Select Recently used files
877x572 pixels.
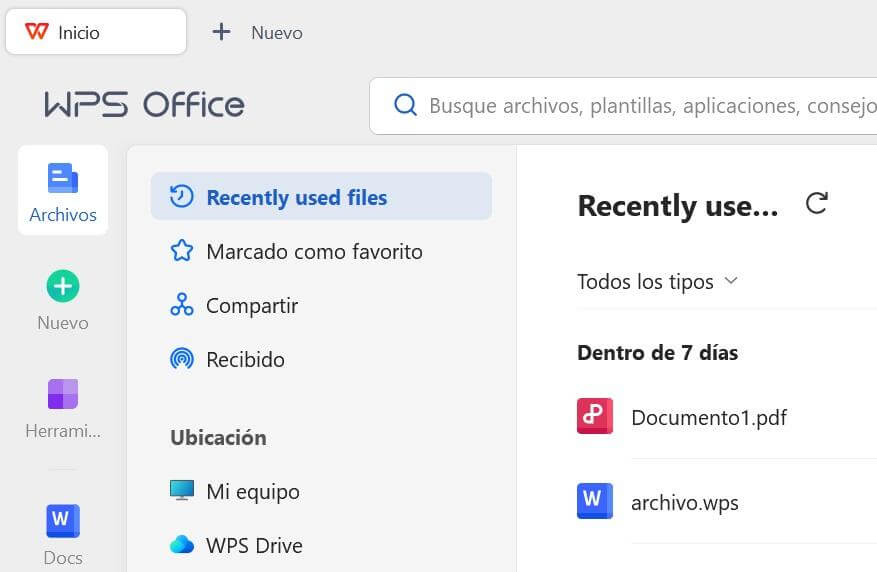[x=321, y=196]
